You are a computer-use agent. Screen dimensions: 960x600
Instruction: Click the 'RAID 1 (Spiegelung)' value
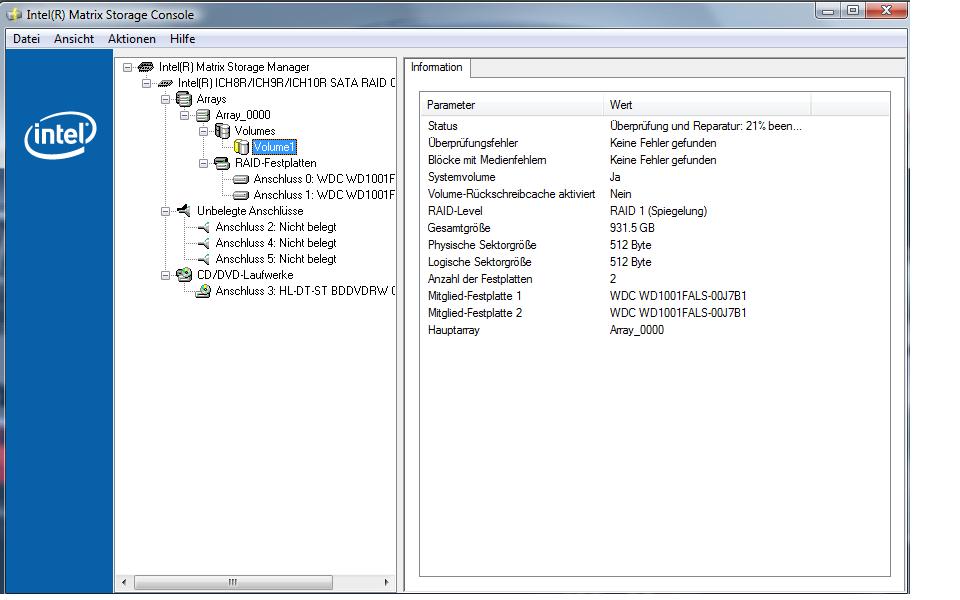(658, 211)
